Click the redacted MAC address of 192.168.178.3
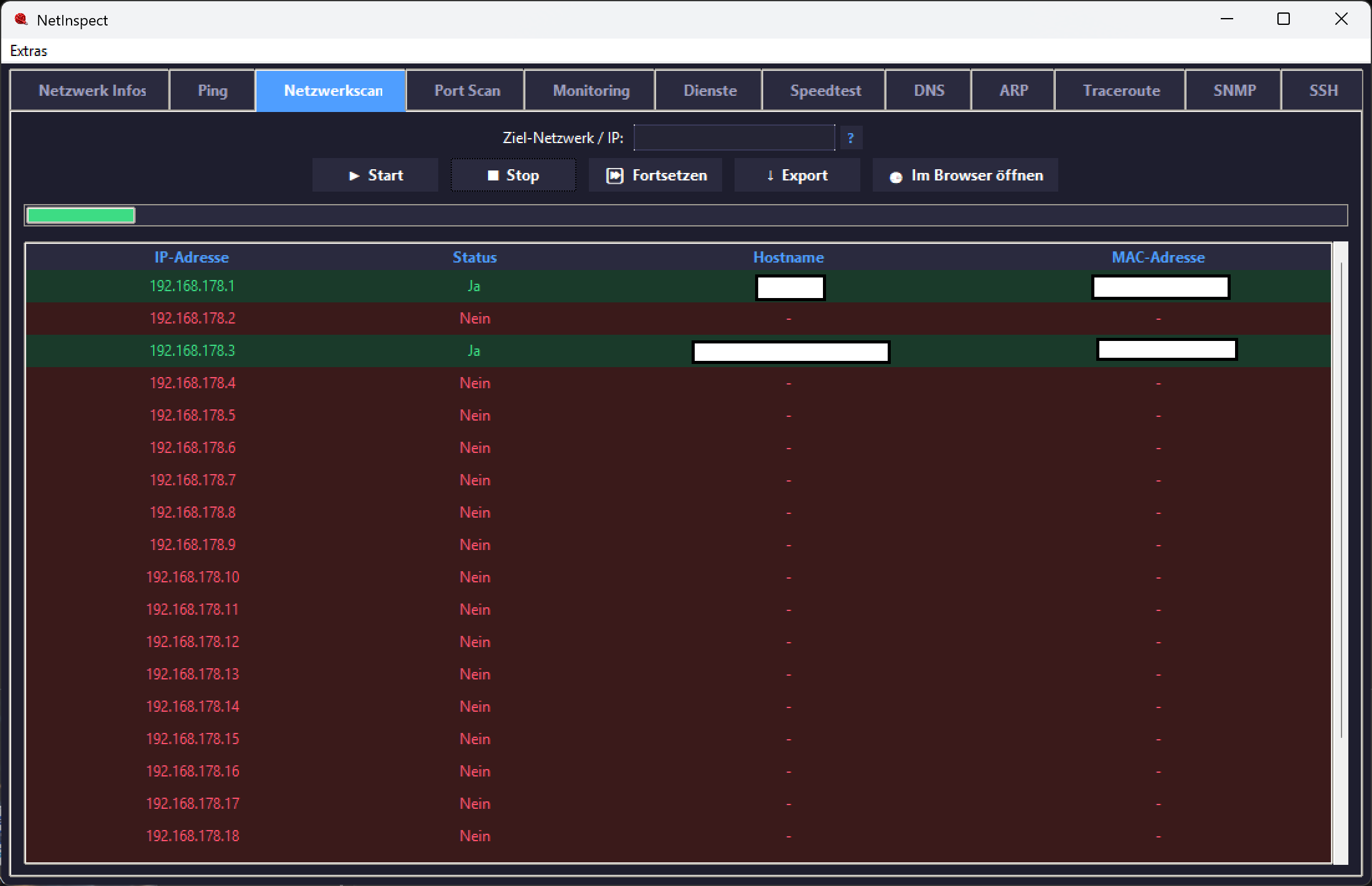Viewport: 1372px width, 886px height. [1167, 349]
